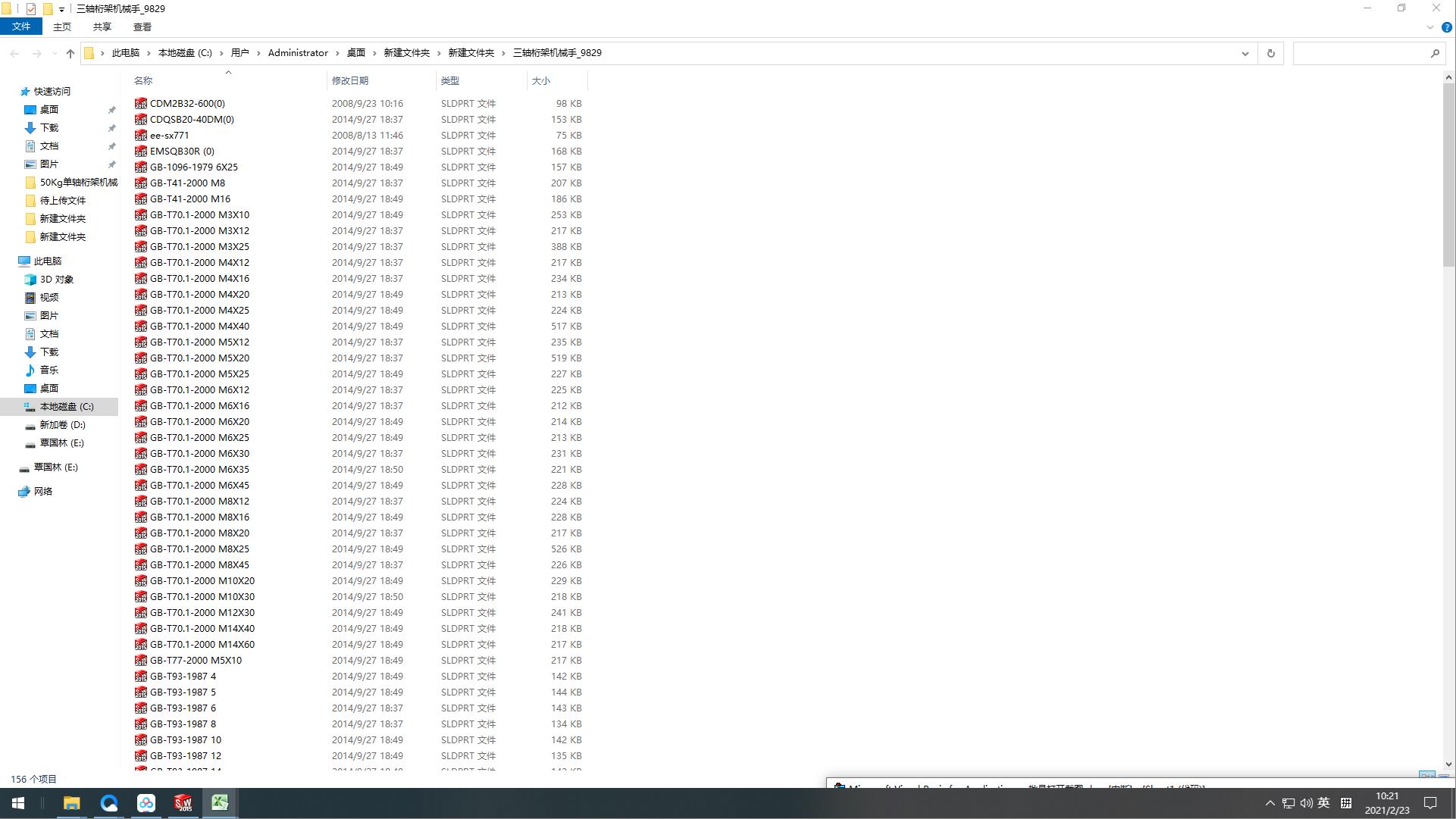Show hidden system tray icons
The image size is (1456, 819).
1270,803
